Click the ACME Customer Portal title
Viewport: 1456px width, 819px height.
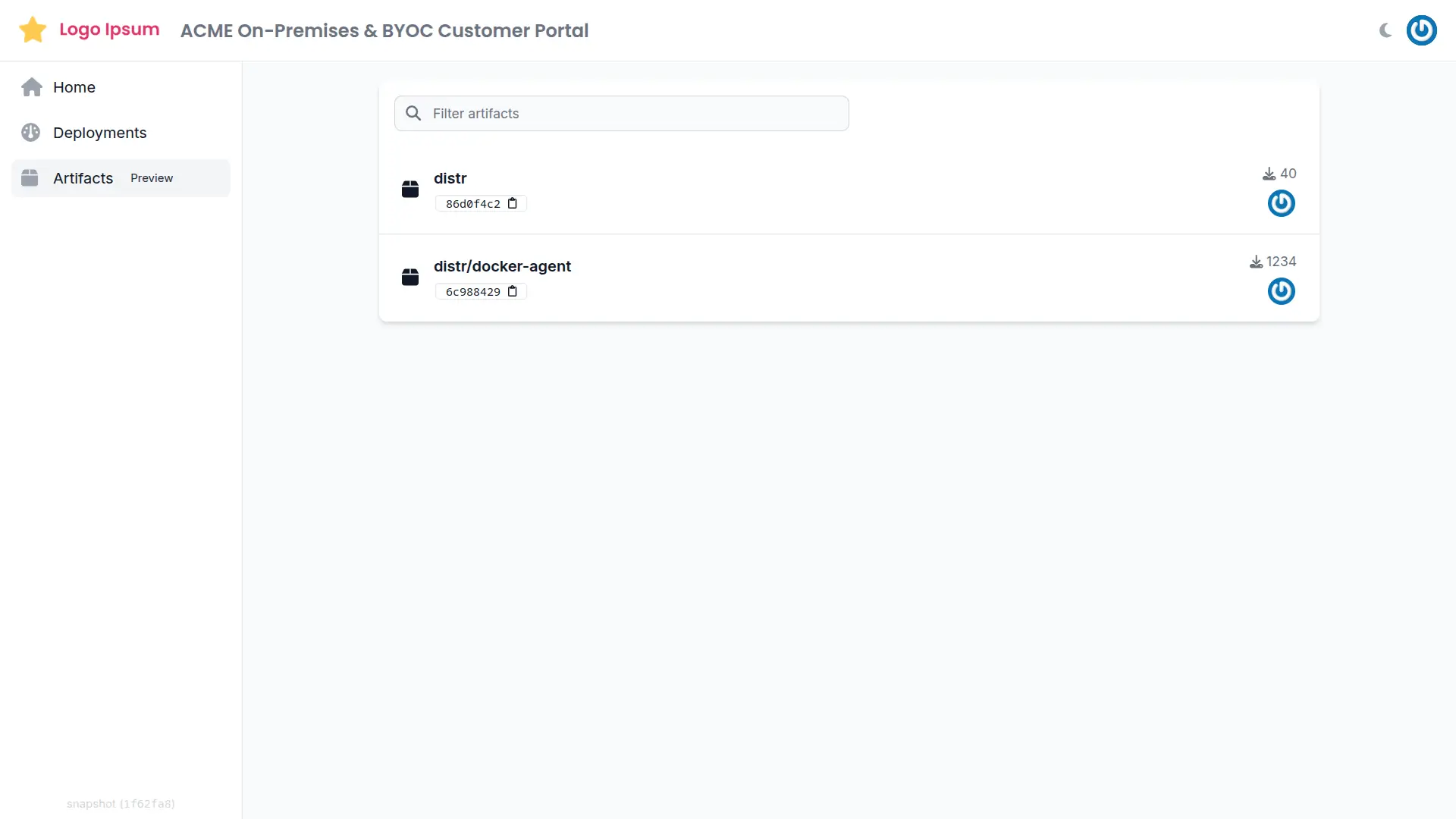(384, 30)
